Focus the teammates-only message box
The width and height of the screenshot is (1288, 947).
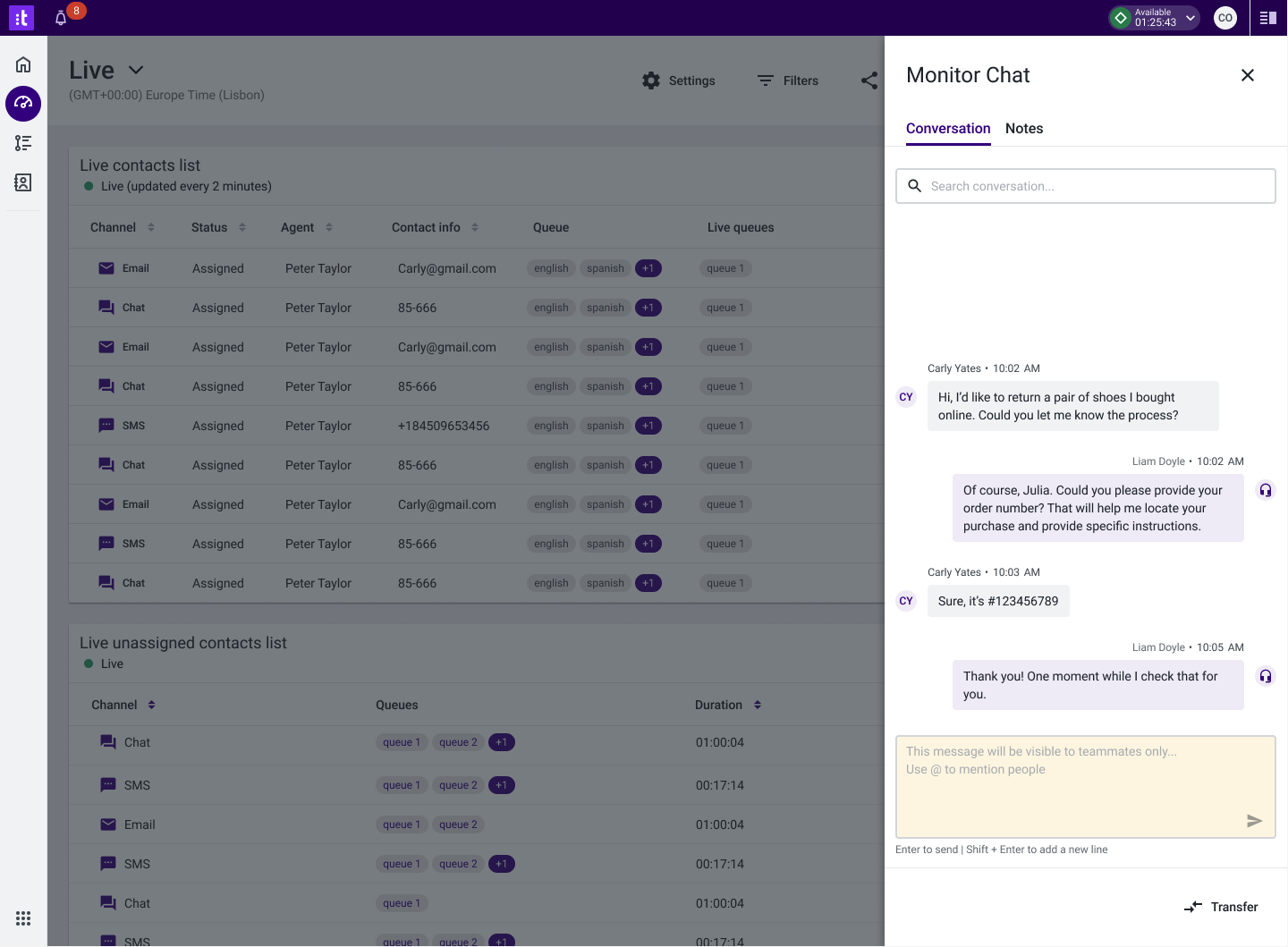click(1086, 787)
